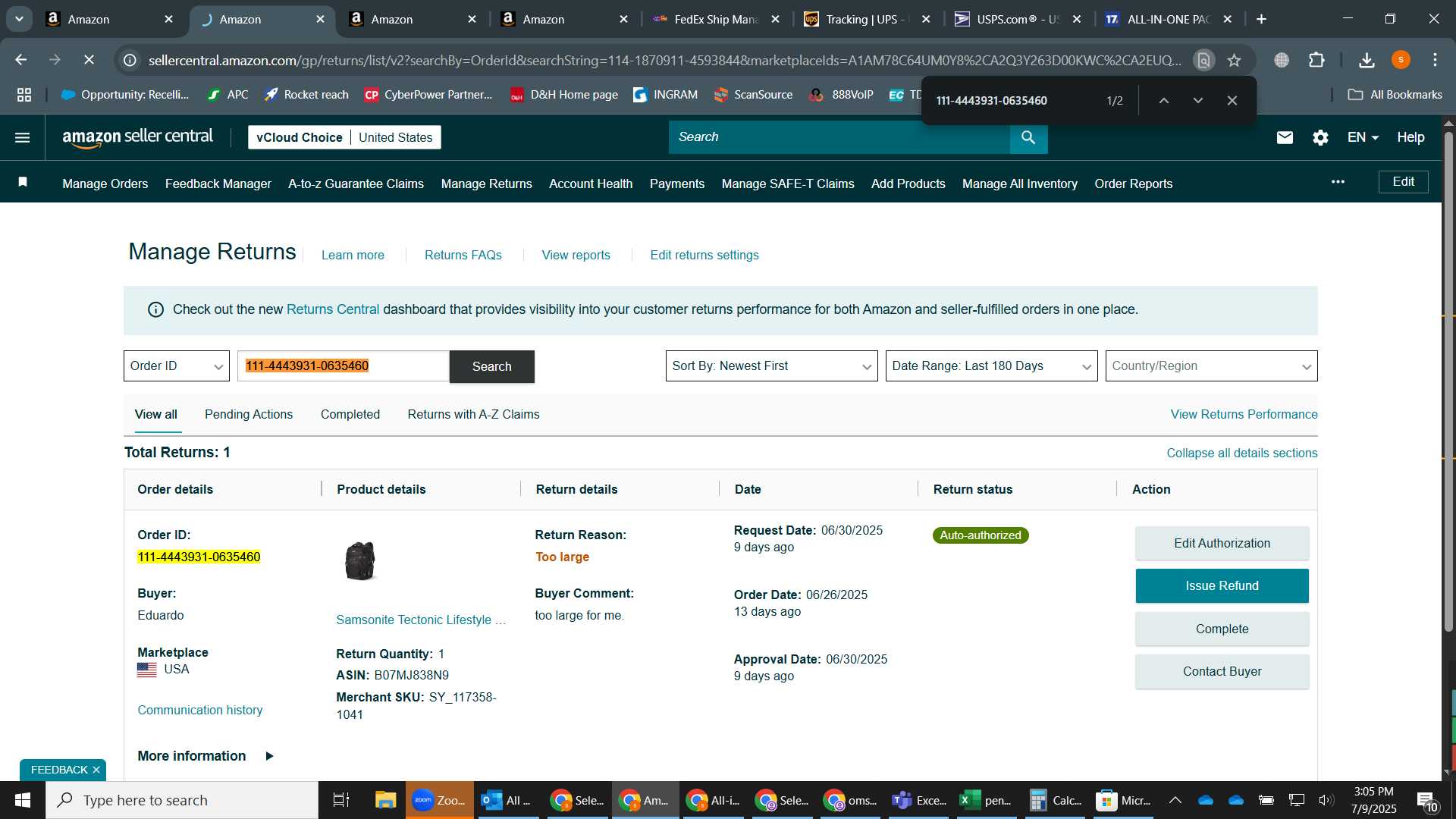Click the Search button next to order ID
Image resolution: width=1456 pixels, height=819 pixels.
point(491,366)
